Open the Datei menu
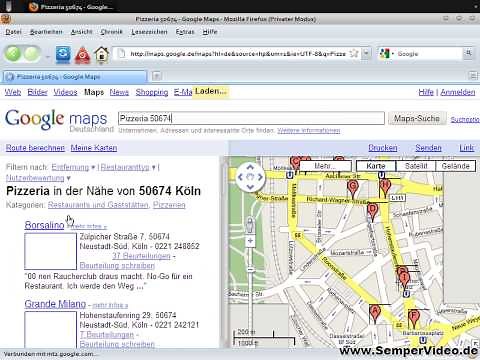Image resolution: width=480 pixels, height=360 pixels. [13, 32]
